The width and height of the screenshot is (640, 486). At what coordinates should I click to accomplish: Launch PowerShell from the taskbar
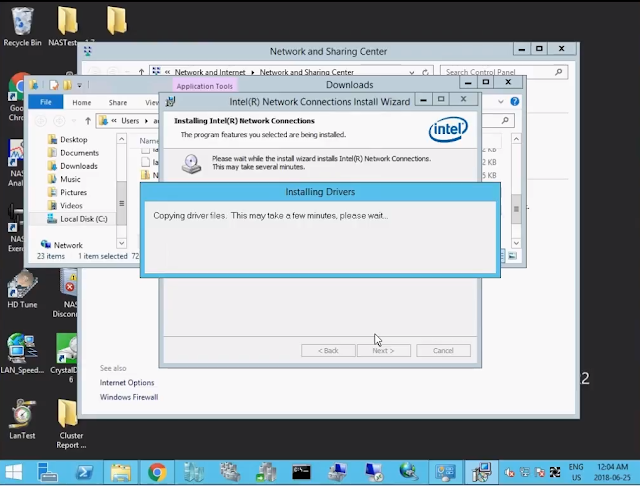pos(84,473)
